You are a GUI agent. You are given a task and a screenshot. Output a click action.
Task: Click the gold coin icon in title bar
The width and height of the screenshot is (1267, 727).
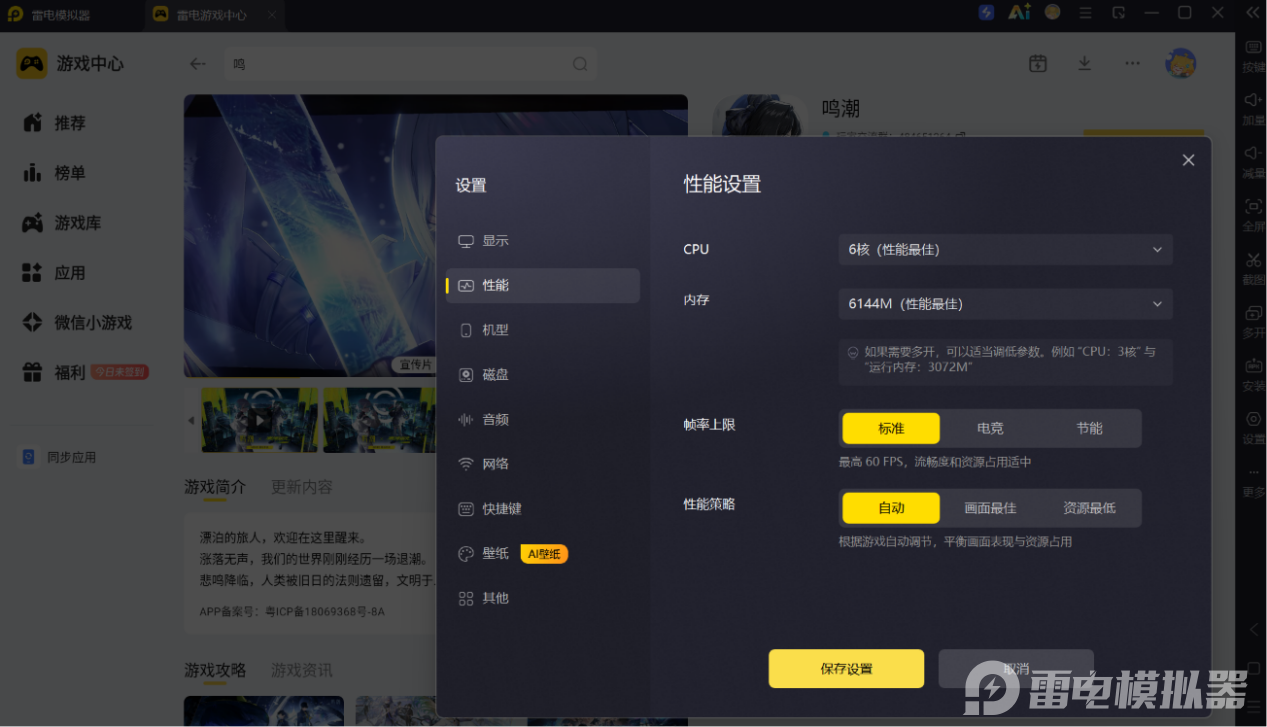coord(1053,13)
